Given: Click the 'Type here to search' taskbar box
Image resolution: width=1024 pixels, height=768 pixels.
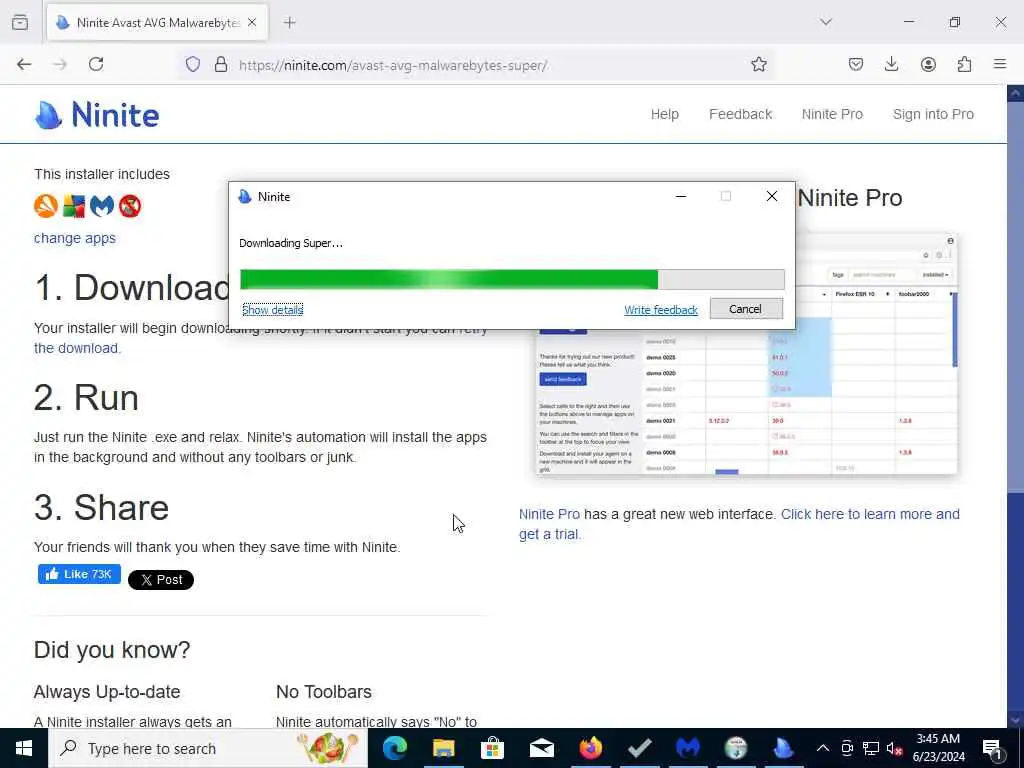Looking at the screenshot, I should point(208,748).
